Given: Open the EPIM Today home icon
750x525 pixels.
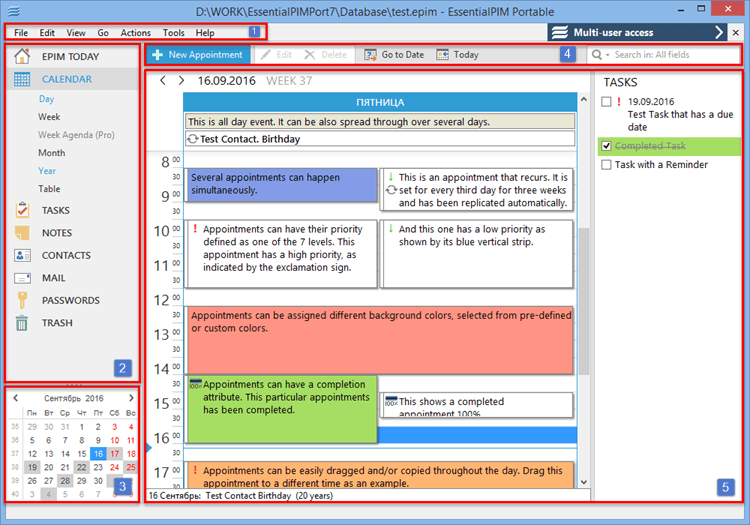Looking at the screenshot, I should pos(22,56).
